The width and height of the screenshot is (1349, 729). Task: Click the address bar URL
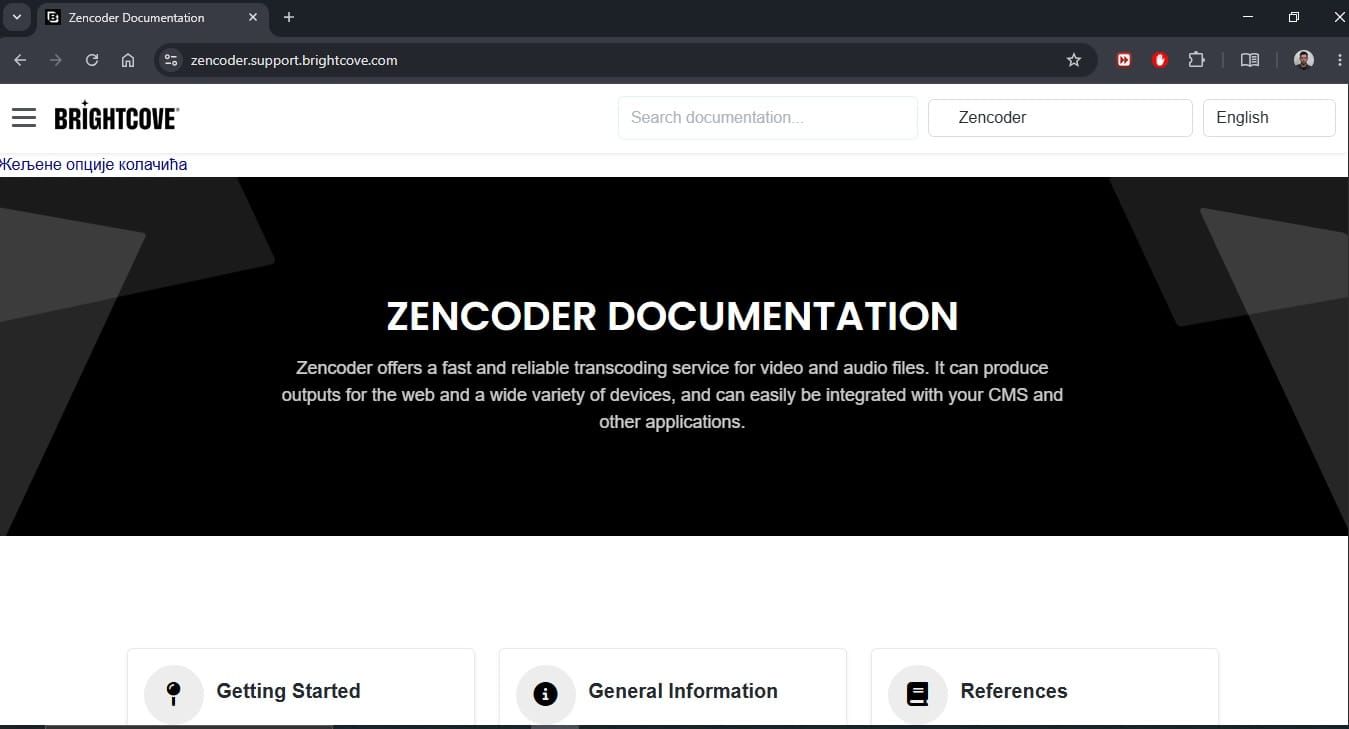pyautogui.click(x=294, y=60)
